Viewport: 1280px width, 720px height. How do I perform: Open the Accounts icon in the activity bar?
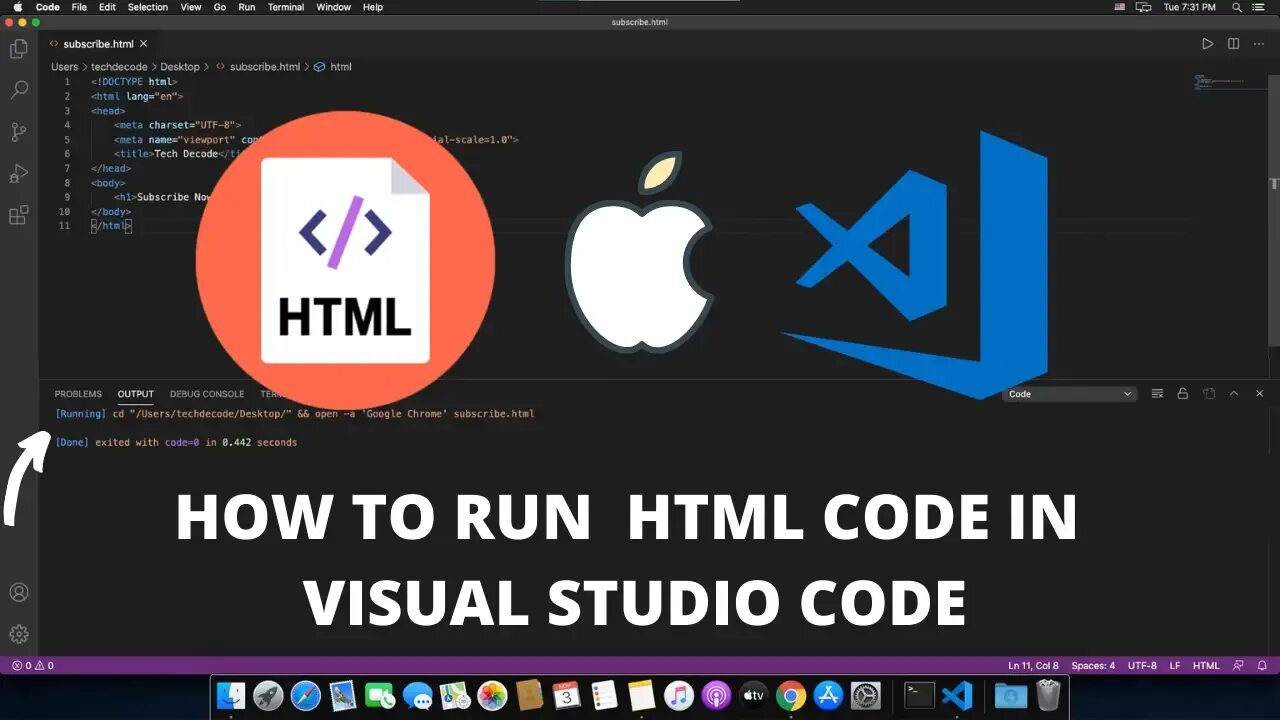tap(18, 592)
